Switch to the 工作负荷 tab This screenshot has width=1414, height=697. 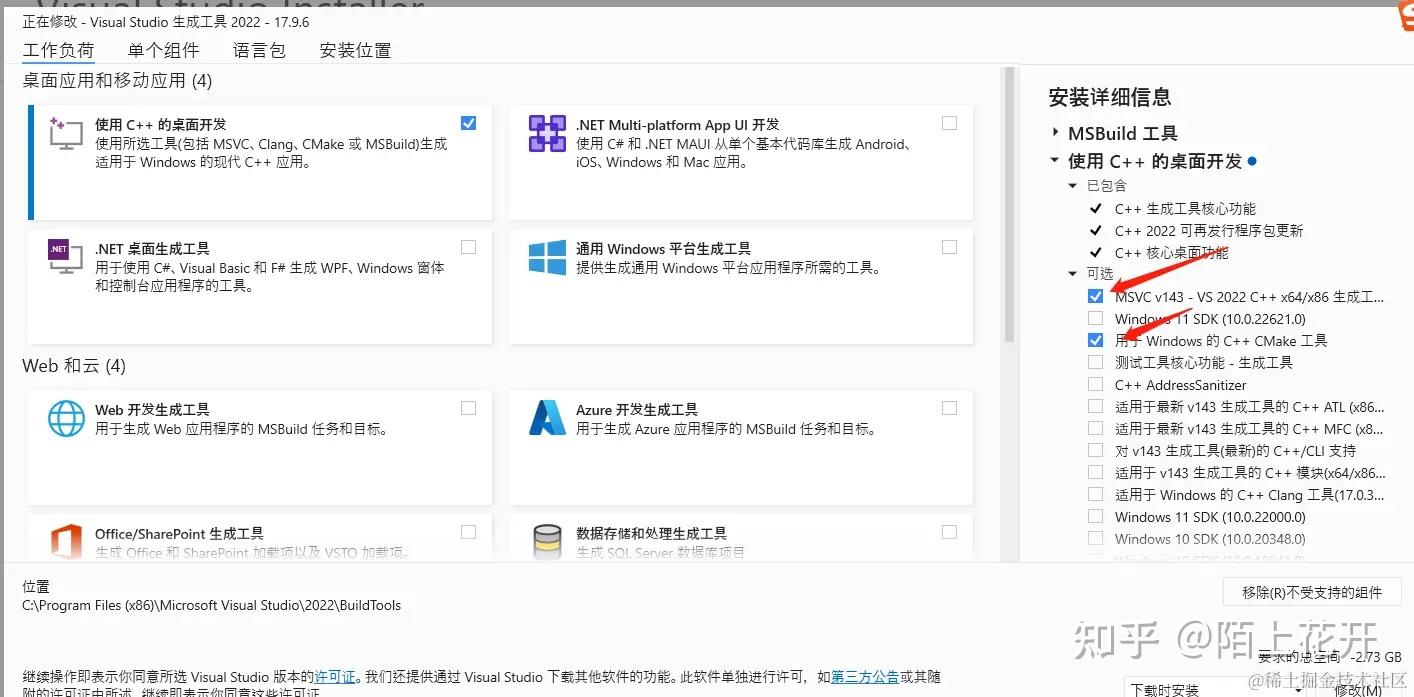click(59, 50)
